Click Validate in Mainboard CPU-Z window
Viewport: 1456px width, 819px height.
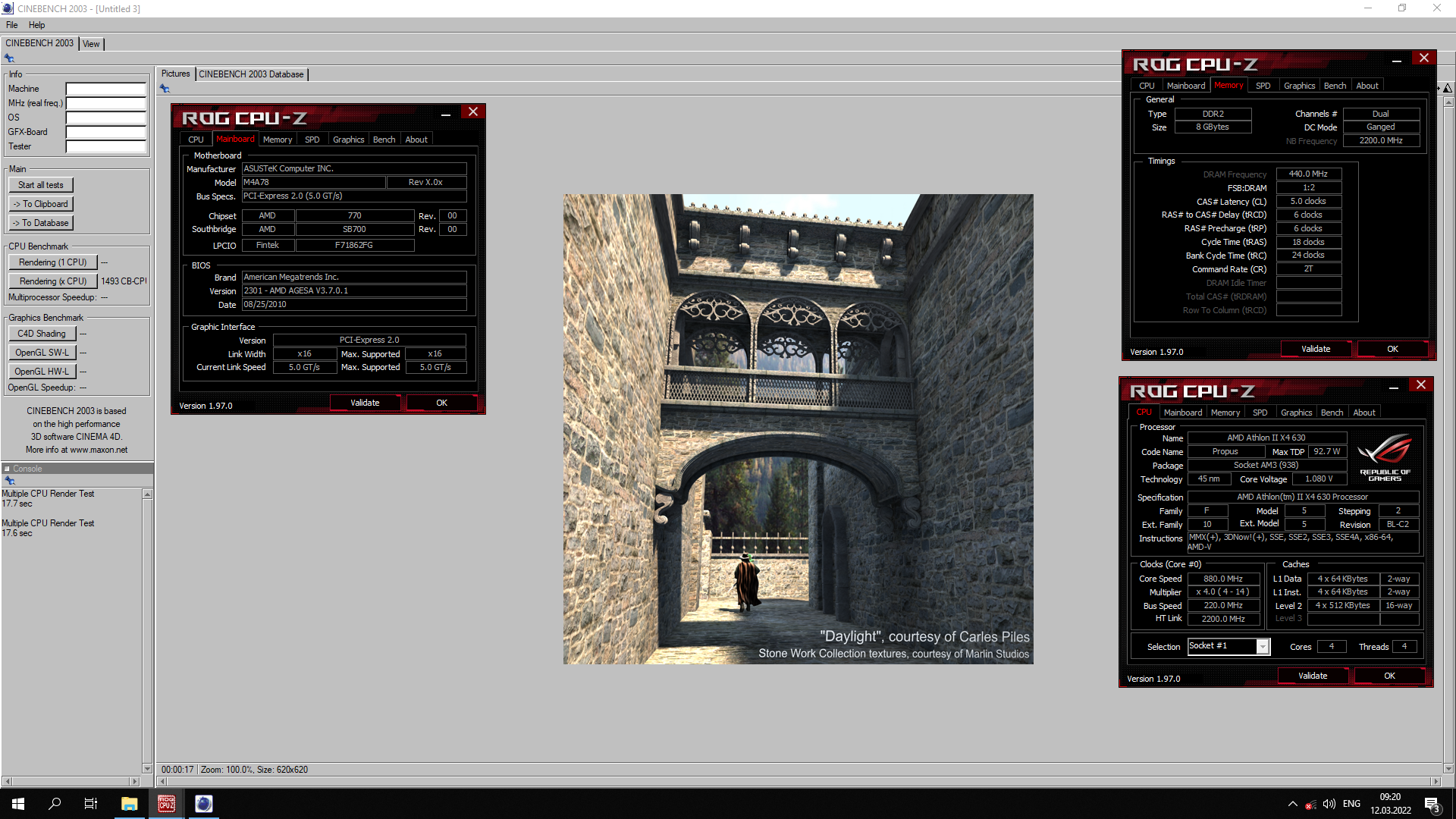tap(365, 403)
